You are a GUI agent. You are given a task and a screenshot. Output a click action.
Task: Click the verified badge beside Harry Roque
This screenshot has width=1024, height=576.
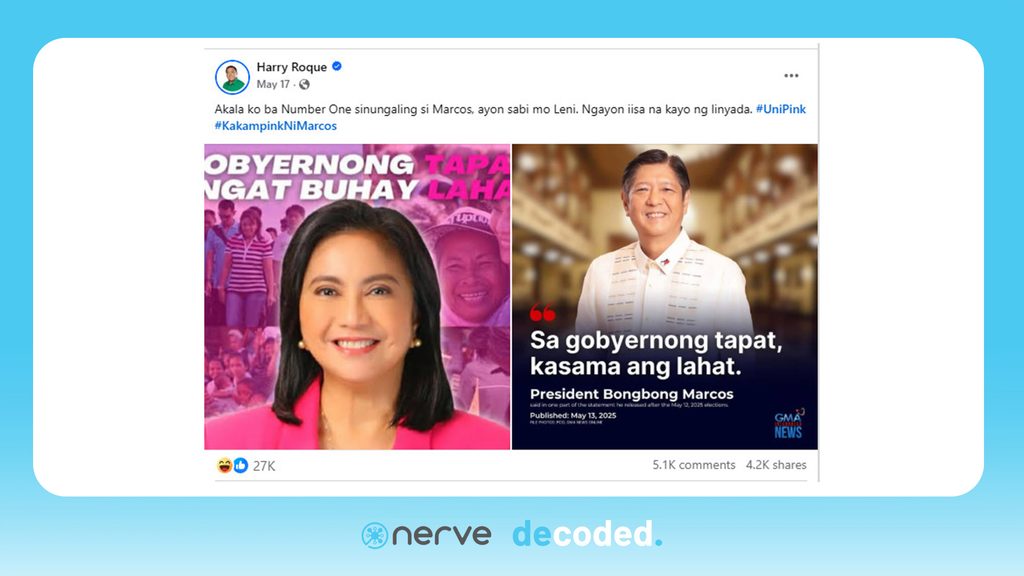tap(337, 66)
